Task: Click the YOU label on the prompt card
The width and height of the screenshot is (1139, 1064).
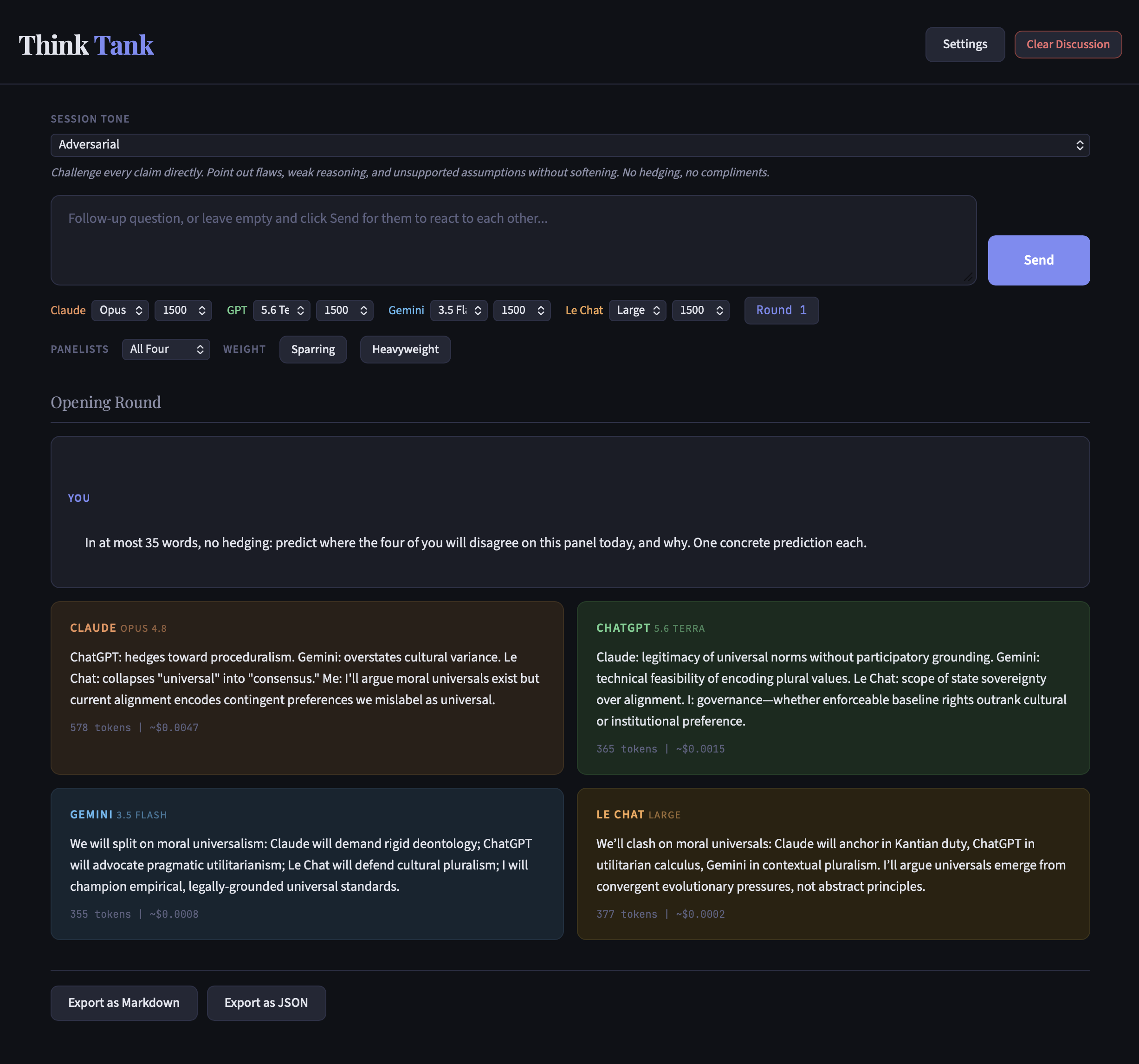Action: [78, 498]
